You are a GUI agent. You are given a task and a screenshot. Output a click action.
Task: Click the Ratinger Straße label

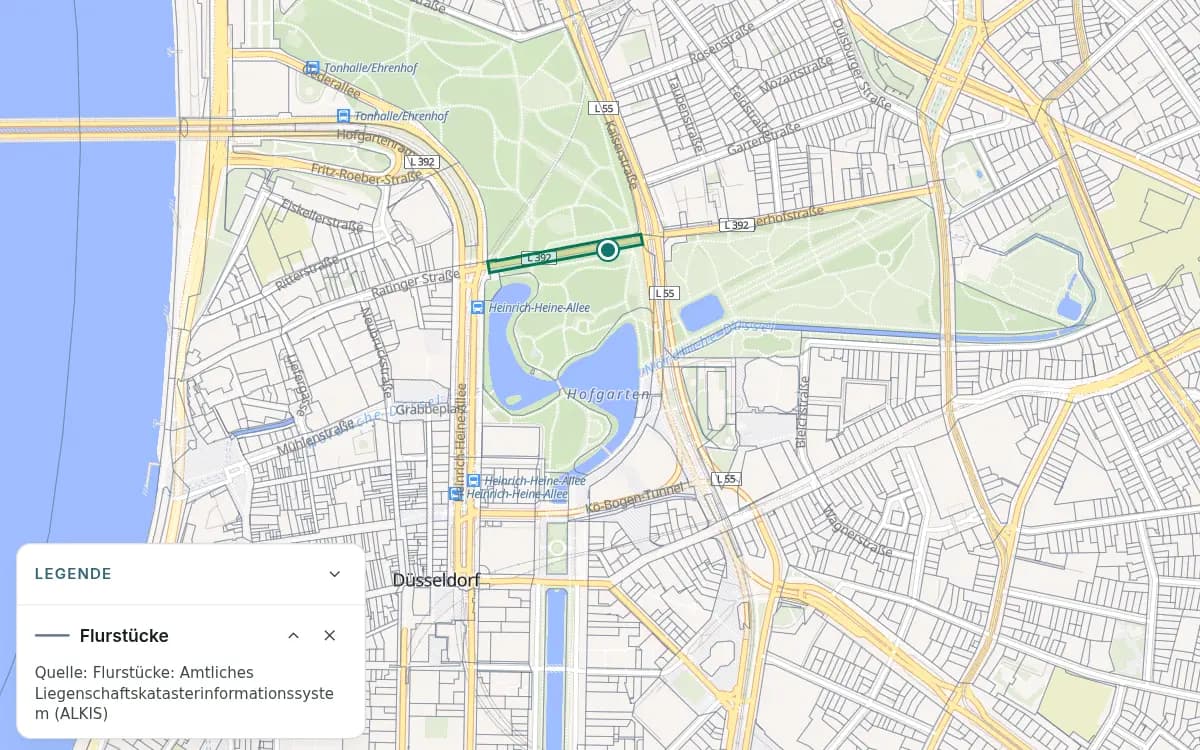(x=415, y=285)
